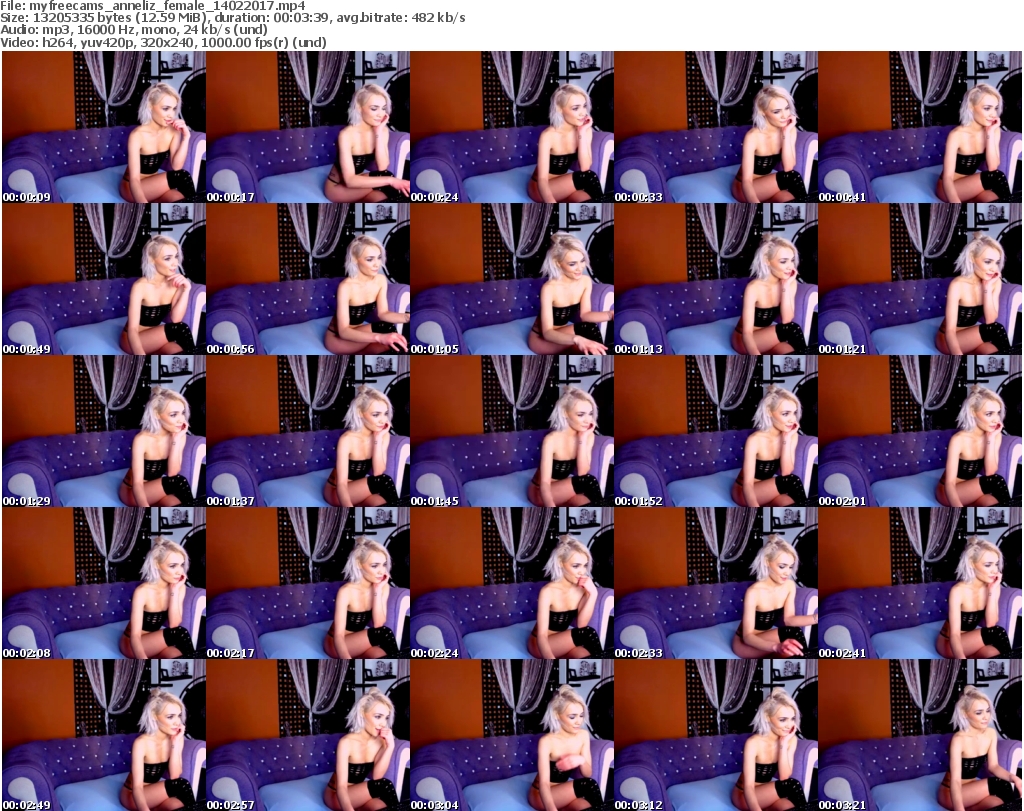The width and height of the screenshot is (1024, 811).
Task: Select the thumbnail frame stamped 00:00:24
Action: [x=512, y=127]
